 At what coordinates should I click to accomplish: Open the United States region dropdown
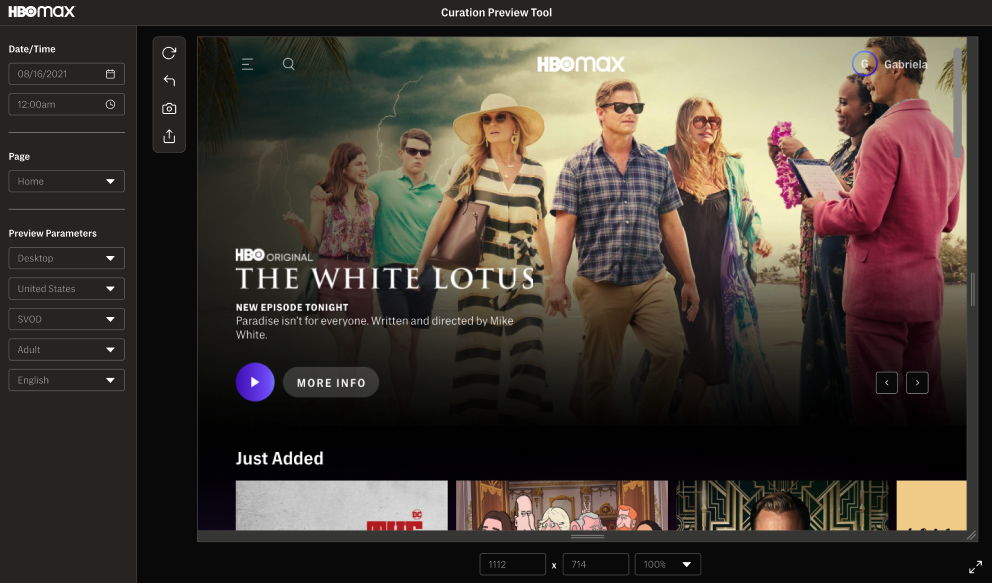66,288
